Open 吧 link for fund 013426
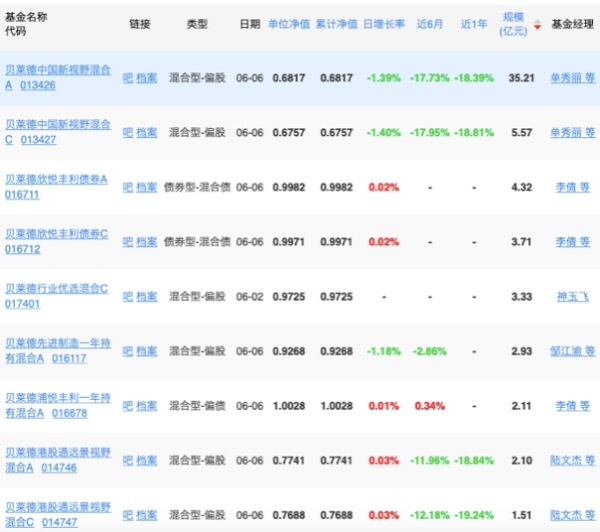Screen dimensions: 600x532 point(128,78)
